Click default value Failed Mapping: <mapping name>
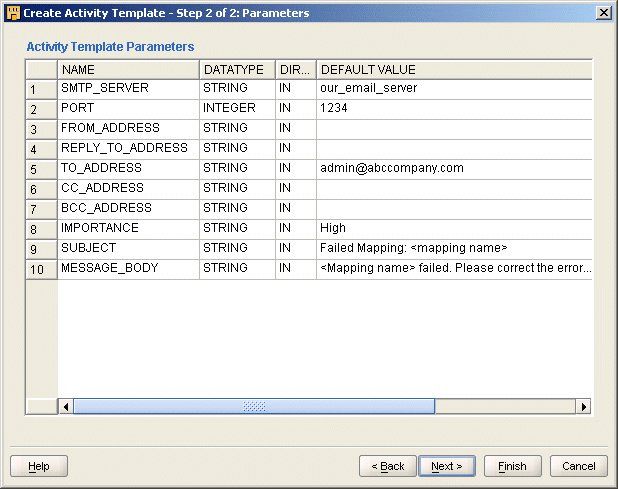 tap(454, 249)
